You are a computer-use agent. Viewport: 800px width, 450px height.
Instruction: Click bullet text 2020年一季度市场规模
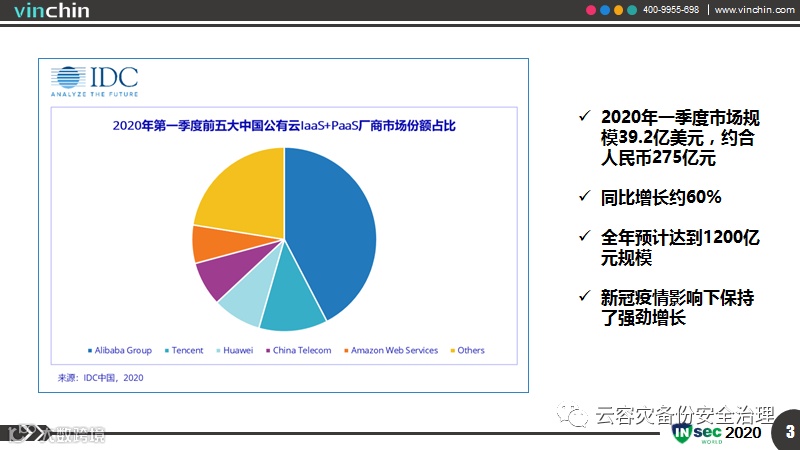coord(680,138)
